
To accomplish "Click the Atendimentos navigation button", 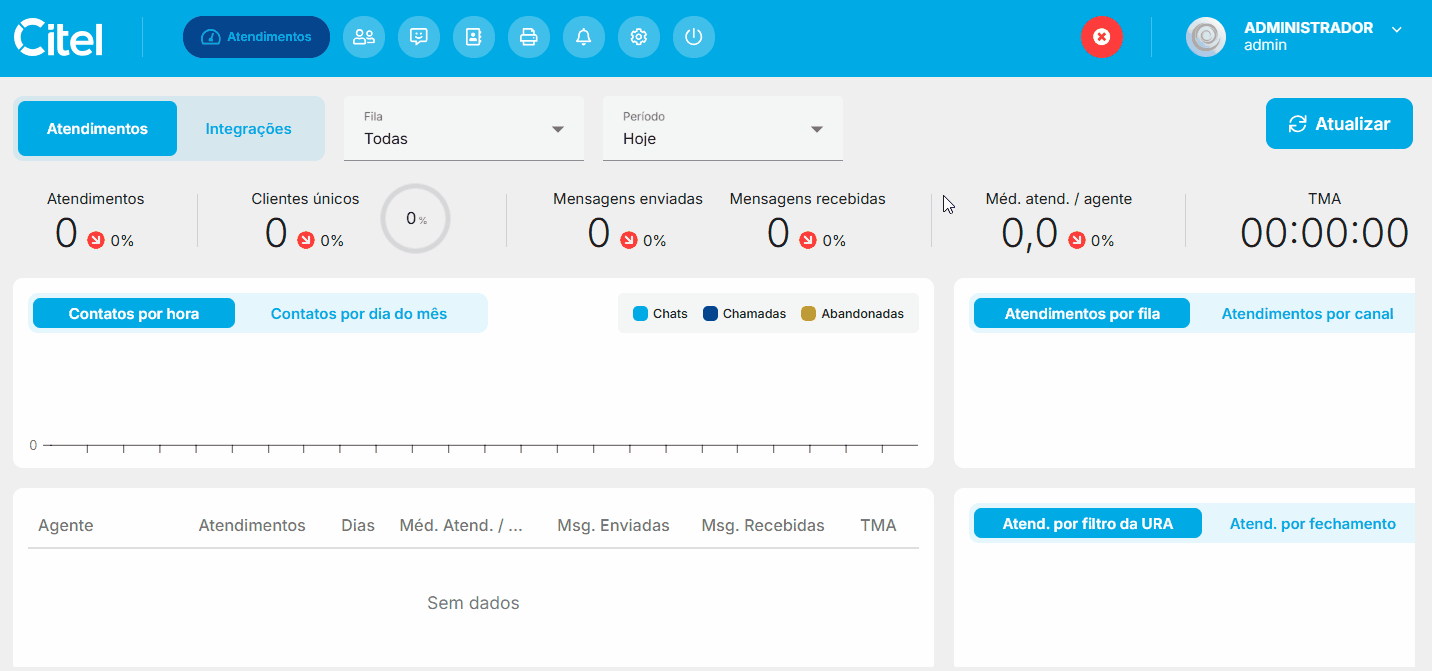I will [x=256, y=37].
